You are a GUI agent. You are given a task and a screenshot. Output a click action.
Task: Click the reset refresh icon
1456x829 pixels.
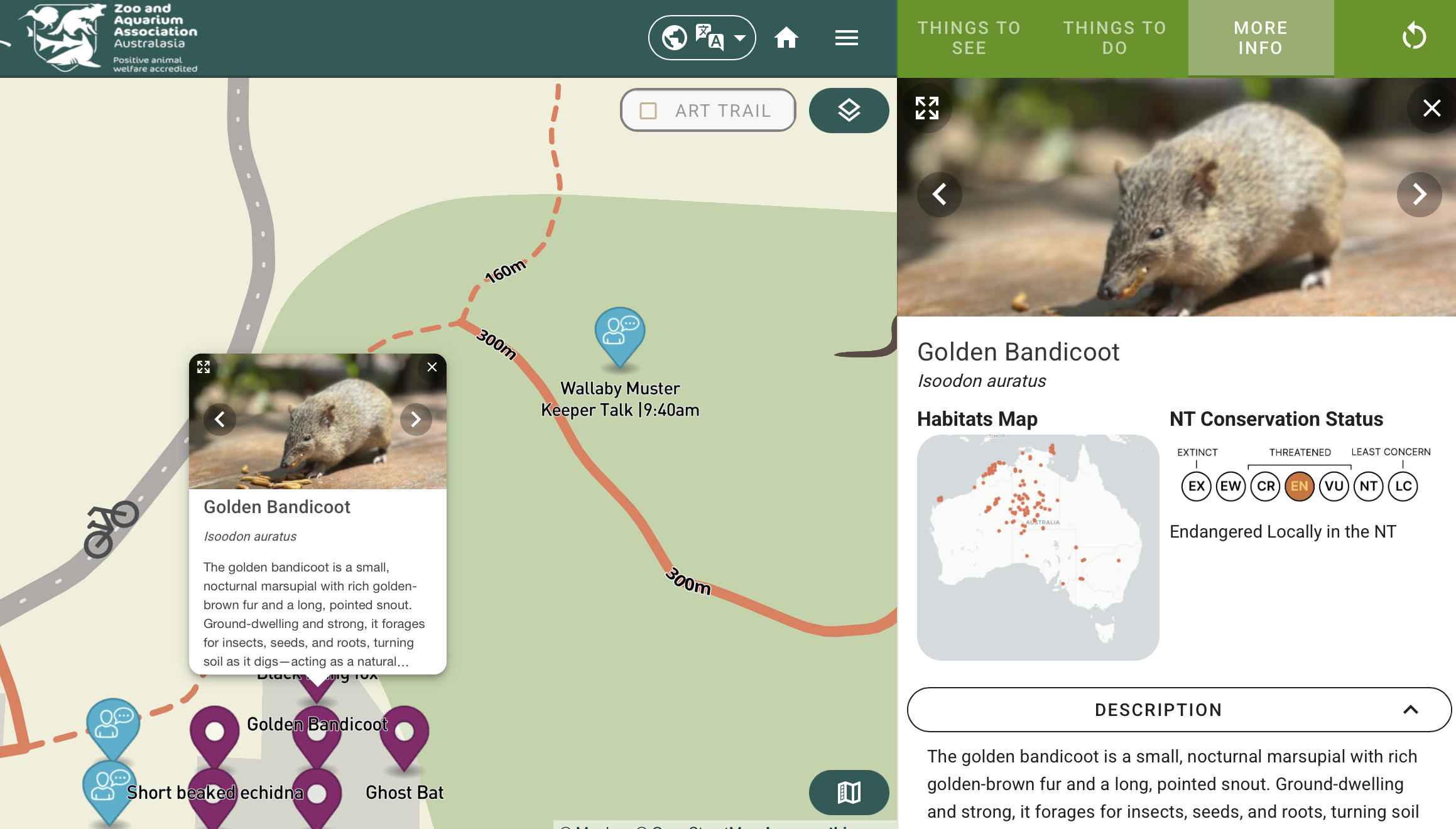tap(1414, 36)
